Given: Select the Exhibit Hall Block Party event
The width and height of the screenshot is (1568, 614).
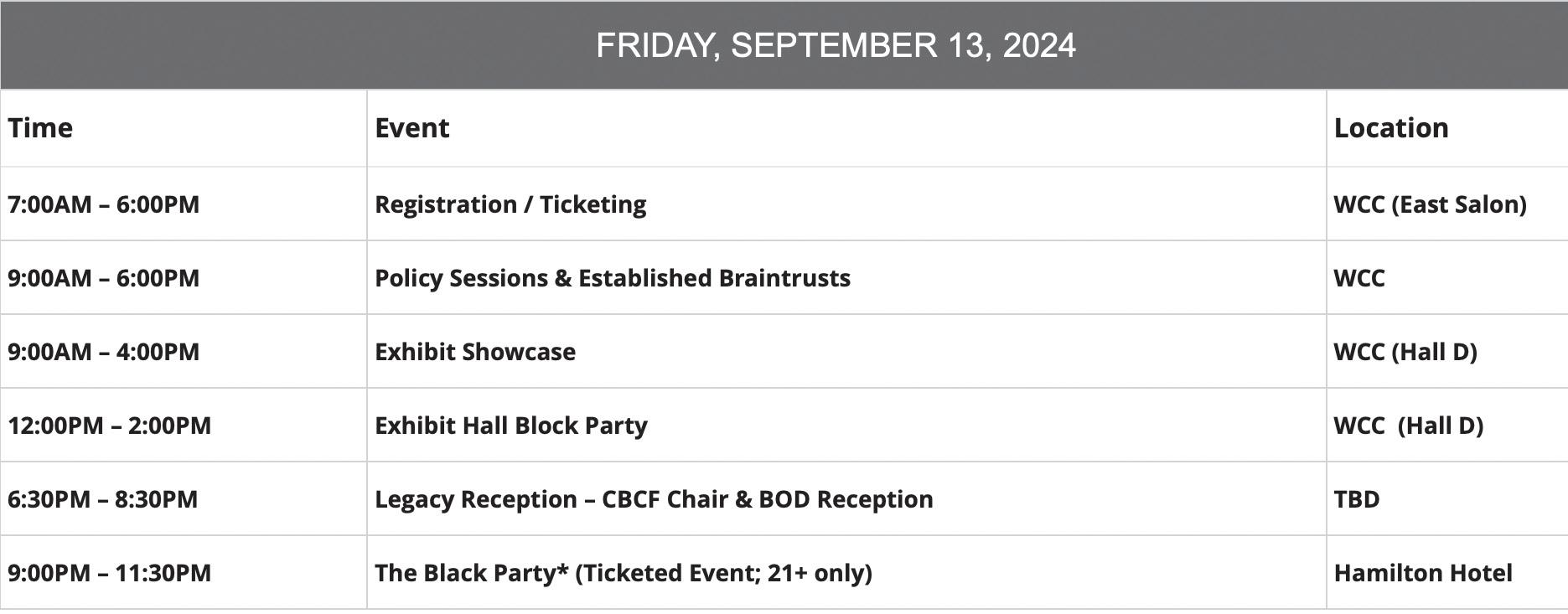Looking at the screenshot, I should click(x=510, y=426).
